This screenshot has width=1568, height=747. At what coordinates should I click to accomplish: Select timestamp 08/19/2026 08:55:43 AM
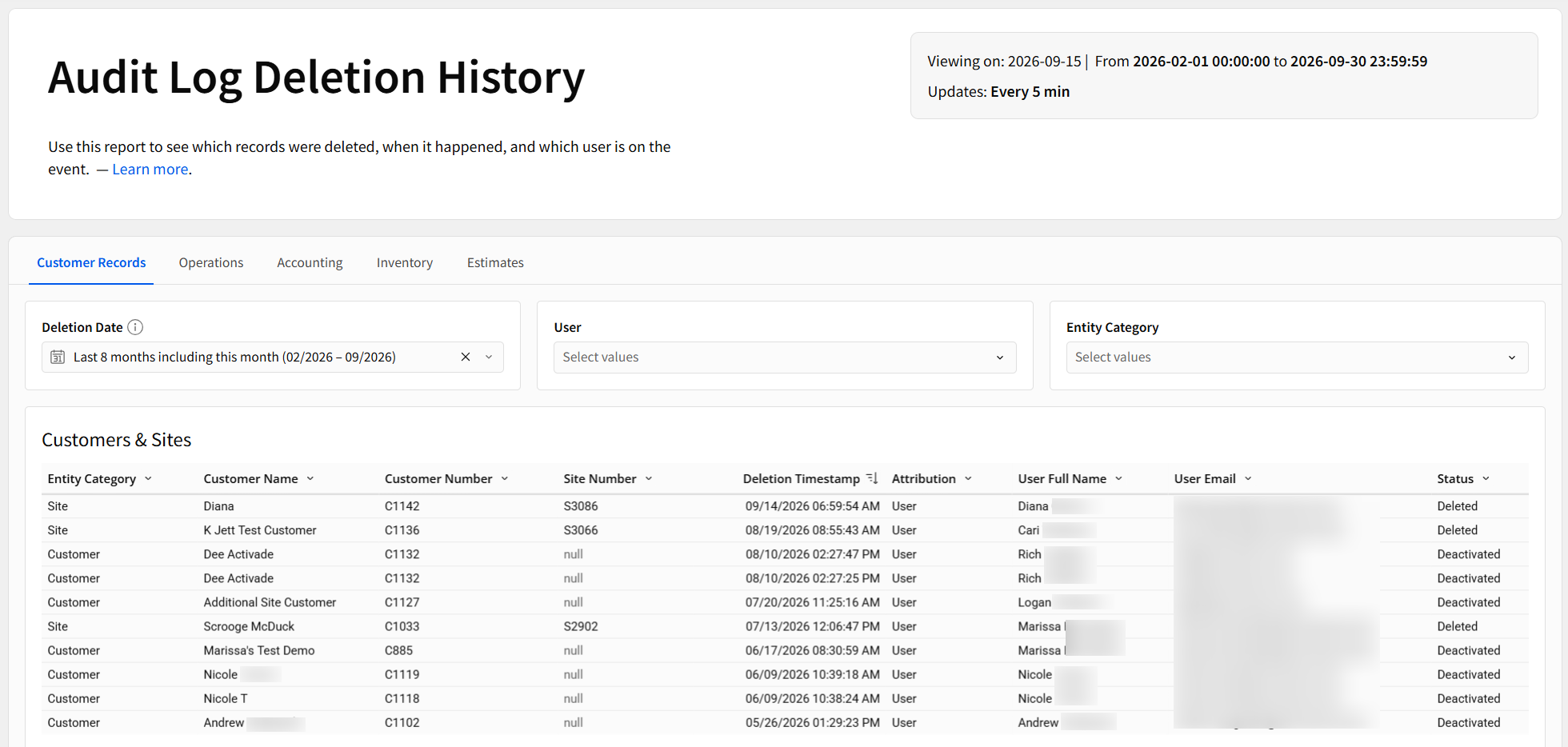812,530
